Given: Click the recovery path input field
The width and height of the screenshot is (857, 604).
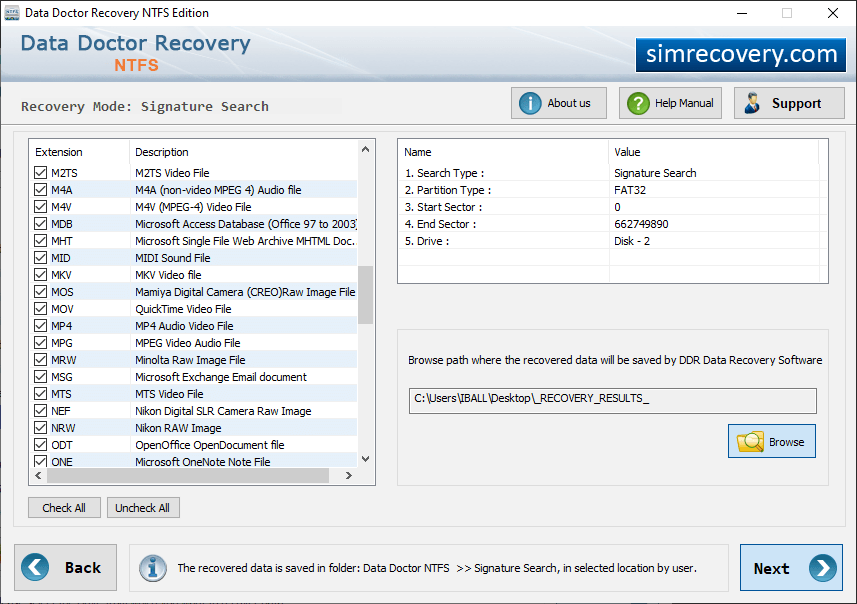Looking at the screenshot, I should 613,401.
